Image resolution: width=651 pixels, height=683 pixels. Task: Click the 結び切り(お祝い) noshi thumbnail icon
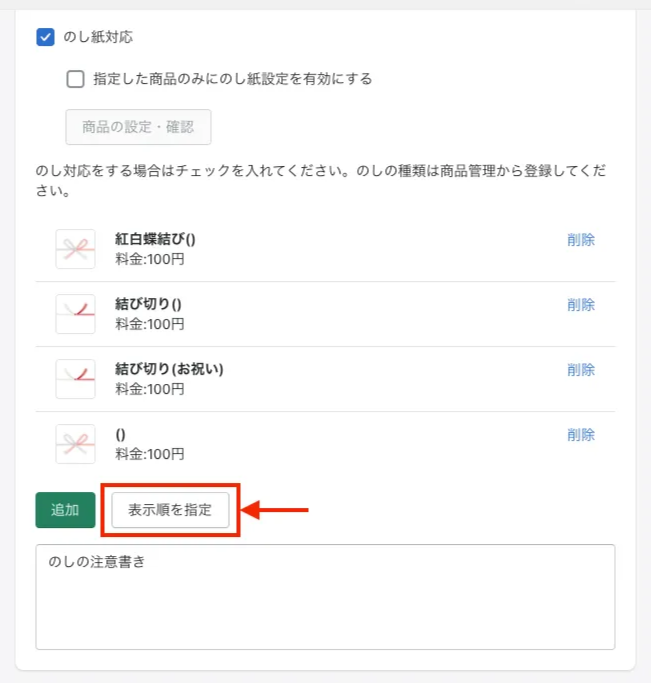coord(75,379)
